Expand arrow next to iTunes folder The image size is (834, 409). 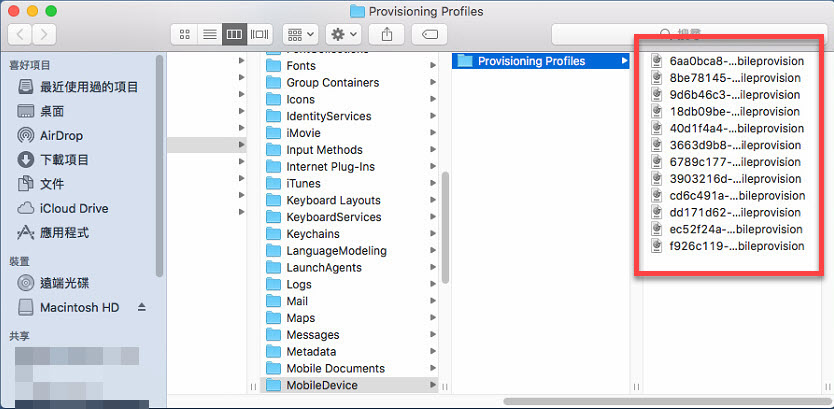pyautogui.click(x=433, y=183)
